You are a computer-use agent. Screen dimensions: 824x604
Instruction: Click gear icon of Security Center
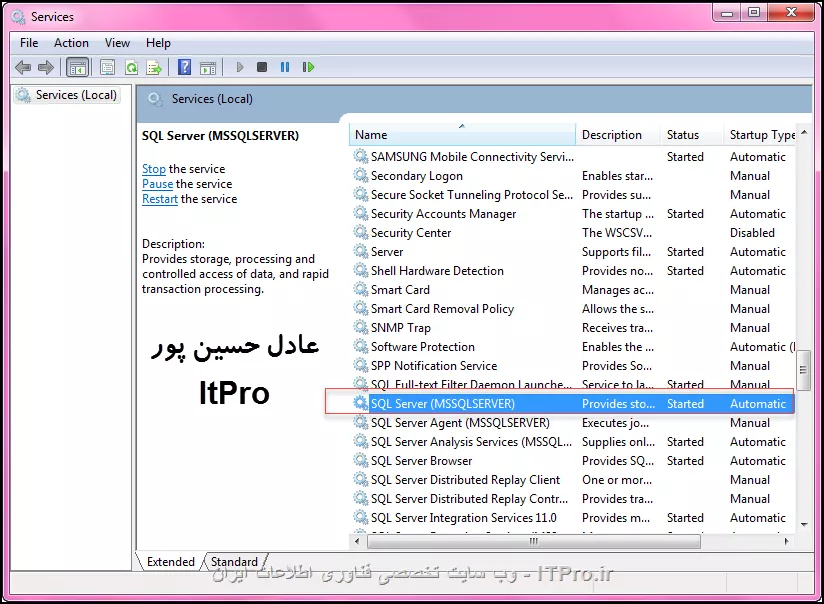(360, 232)
